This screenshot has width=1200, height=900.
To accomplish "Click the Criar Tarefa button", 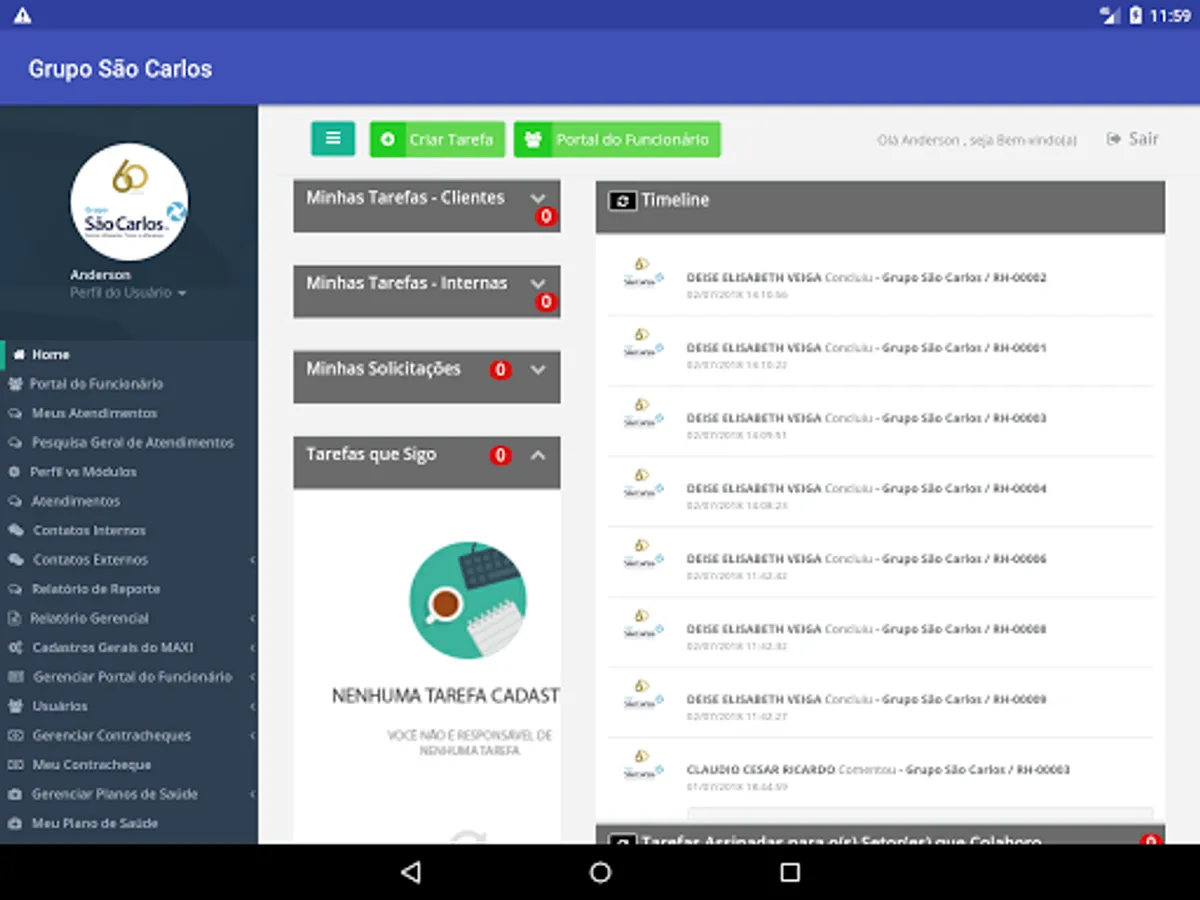I will (x=437, y=140).
